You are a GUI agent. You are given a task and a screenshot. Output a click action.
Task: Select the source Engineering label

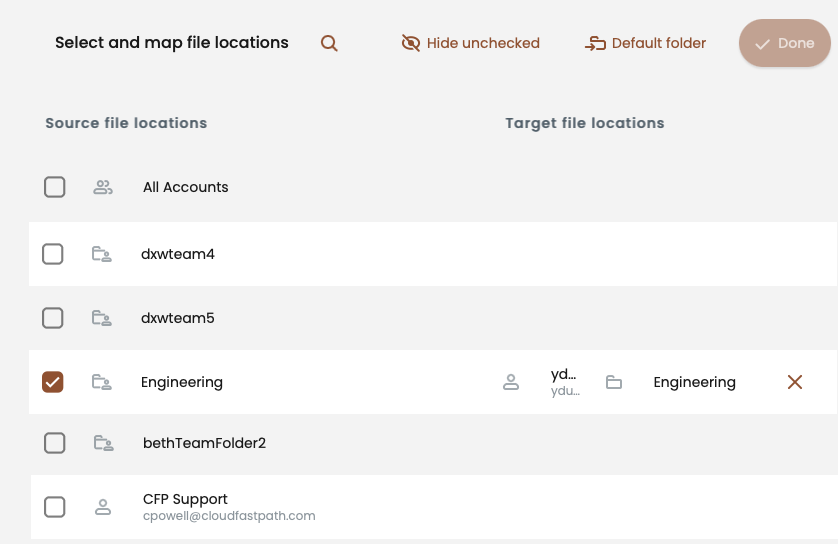pos(182,382)
